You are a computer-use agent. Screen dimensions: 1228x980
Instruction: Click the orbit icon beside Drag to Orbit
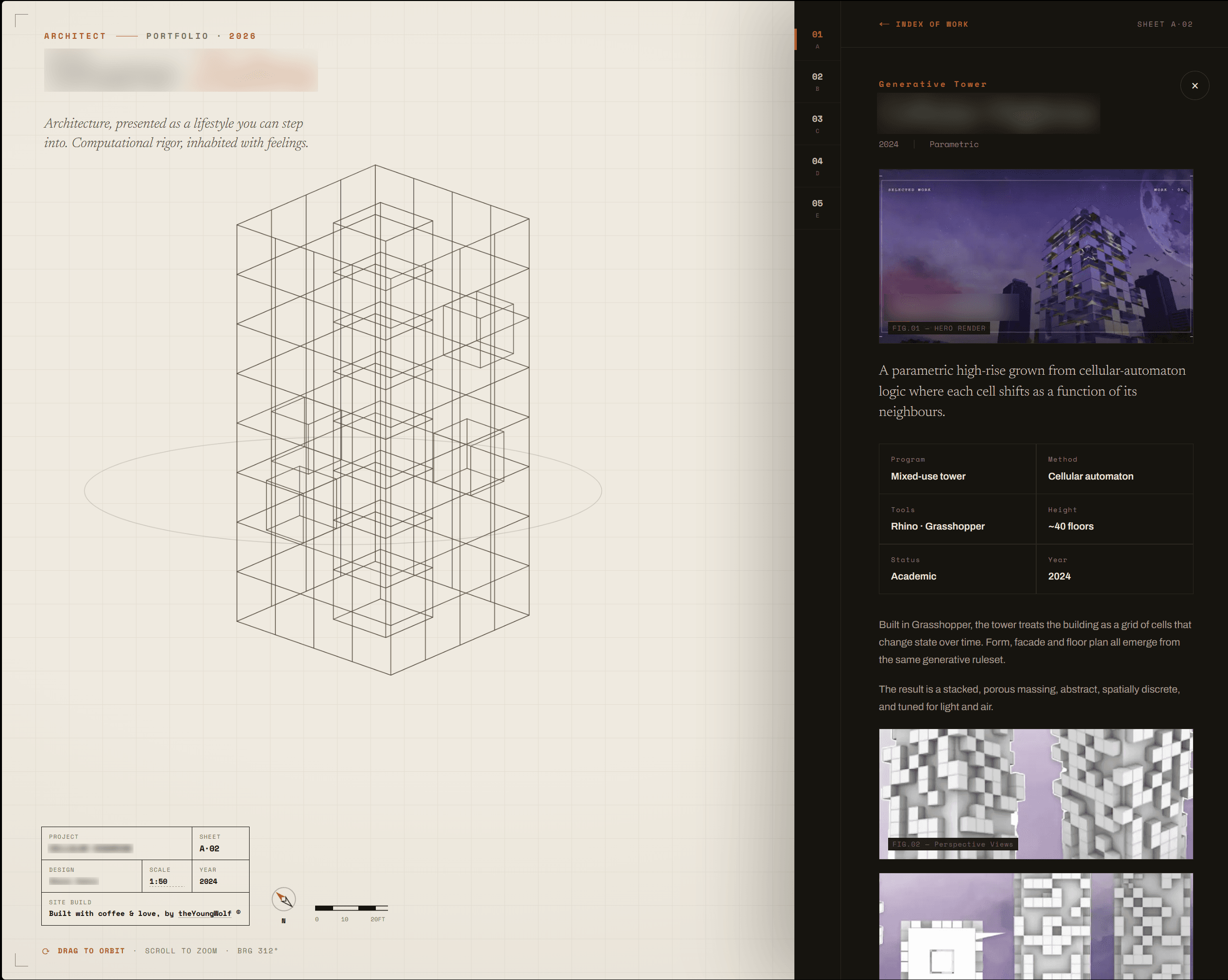click(x=46, y=951)
